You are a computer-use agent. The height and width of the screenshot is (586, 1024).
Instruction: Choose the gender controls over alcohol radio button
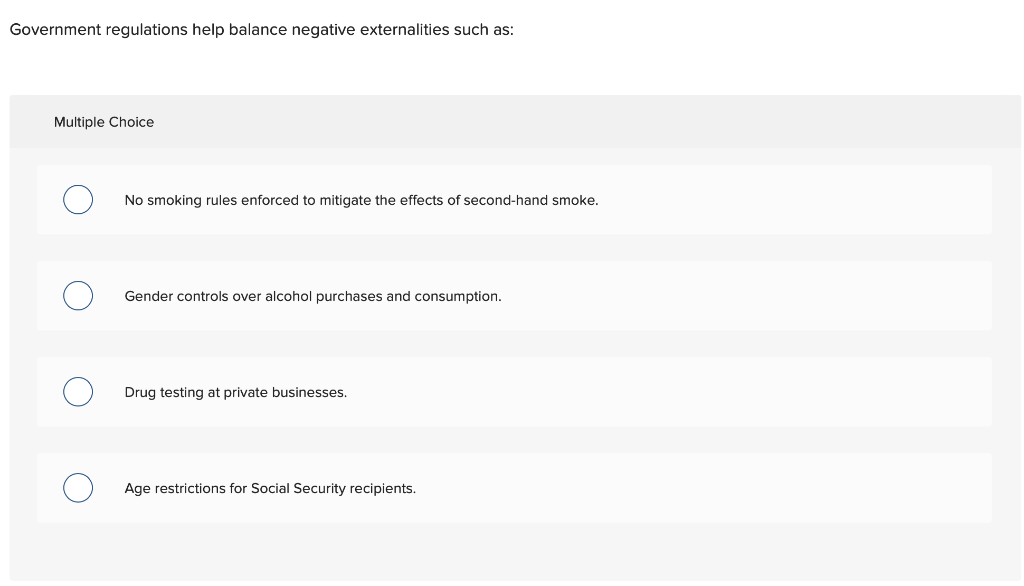click(x=78, y=296)
